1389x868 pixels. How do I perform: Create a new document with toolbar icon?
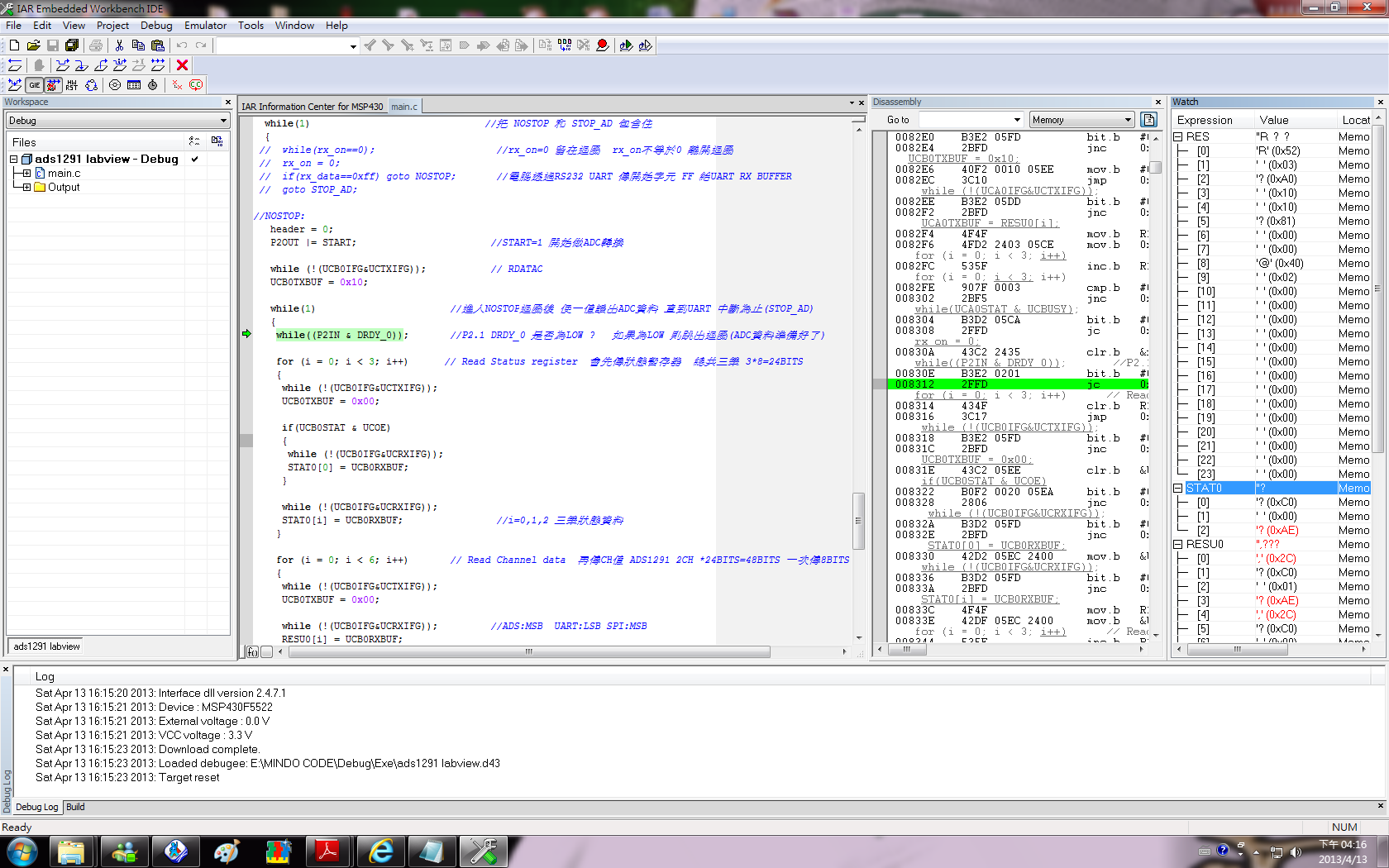[14, 45]
